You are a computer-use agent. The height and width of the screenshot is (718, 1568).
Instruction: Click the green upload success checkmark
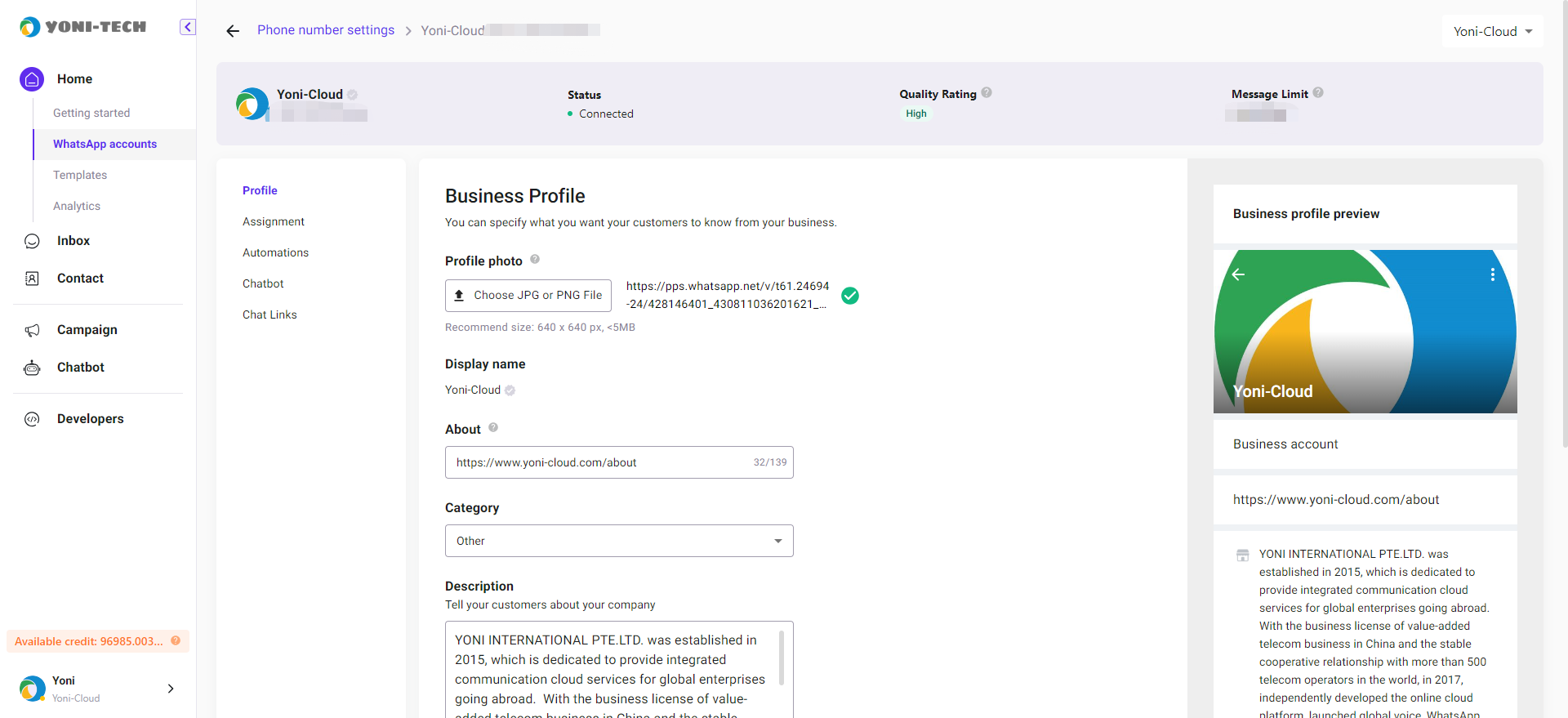850,296
